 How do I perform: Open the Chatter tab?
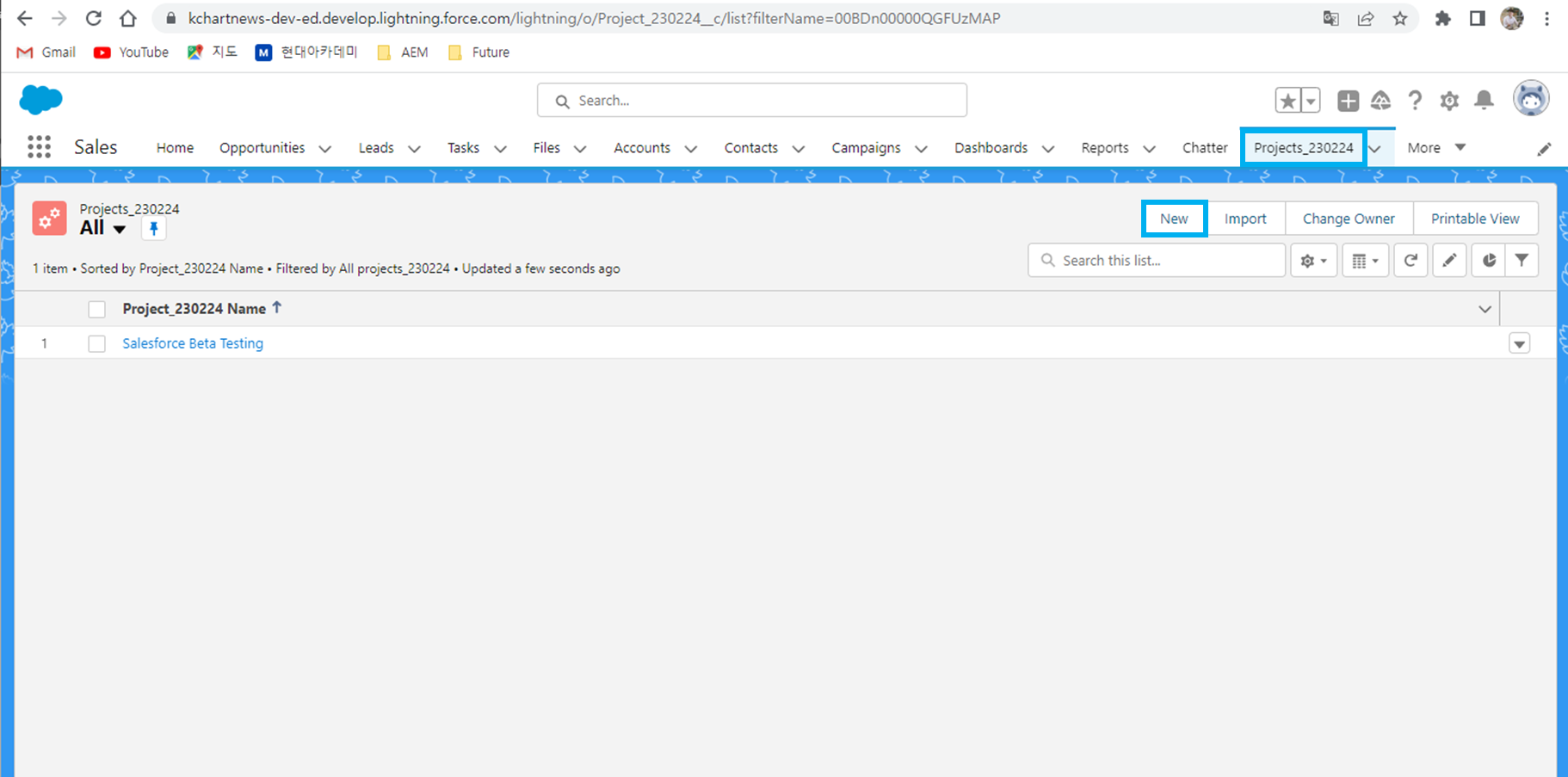[1205, 148]
